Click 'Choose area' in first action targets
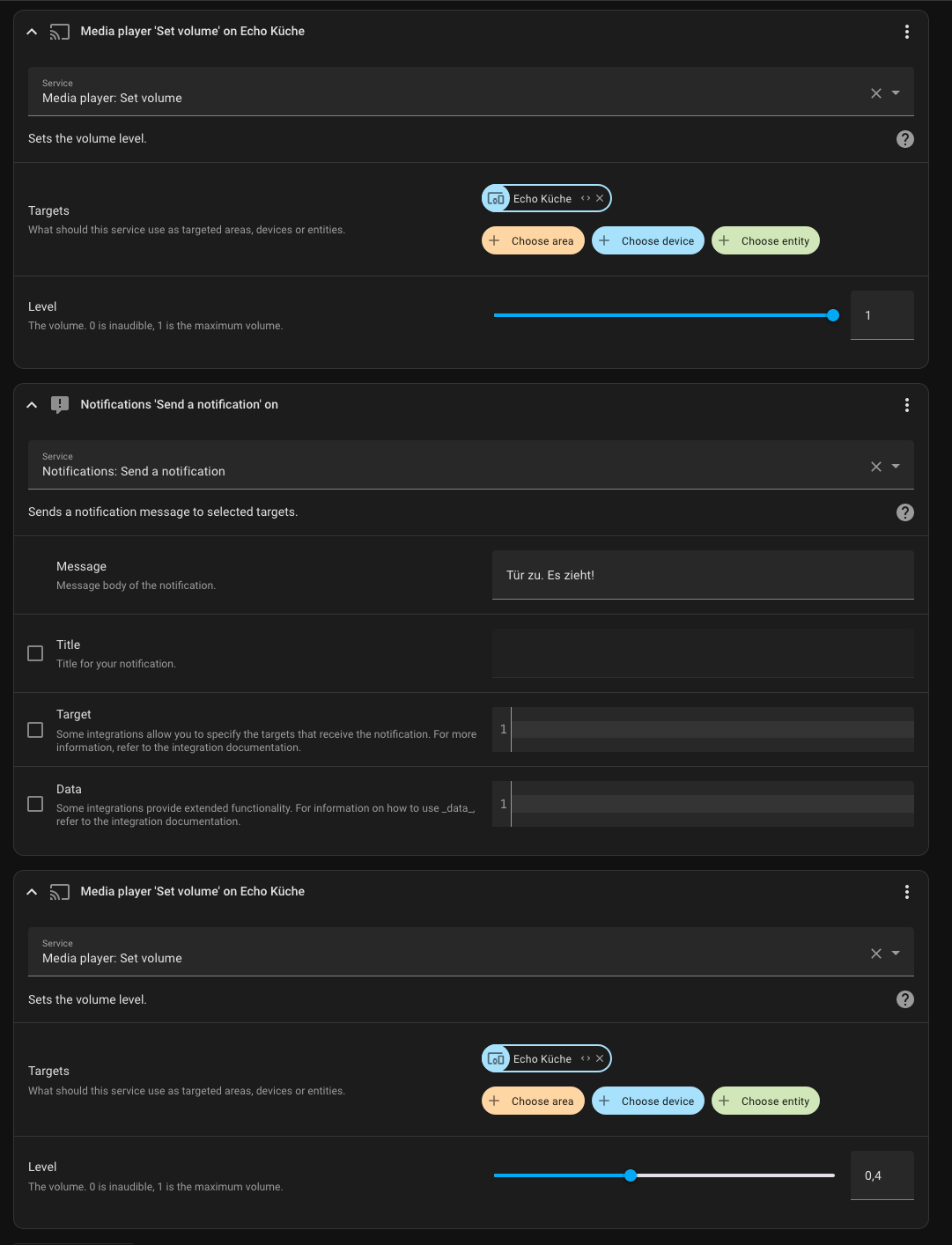The height and width of the screenshot is (1245, 952). [x=533, y=241]
